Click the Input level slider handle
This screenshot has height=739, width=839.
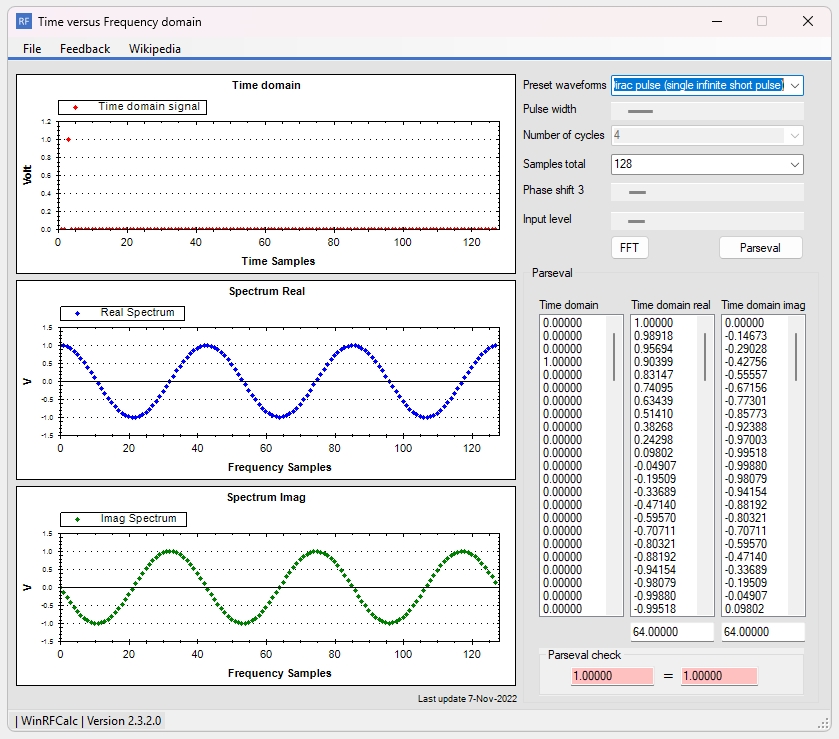coord(638,220)
